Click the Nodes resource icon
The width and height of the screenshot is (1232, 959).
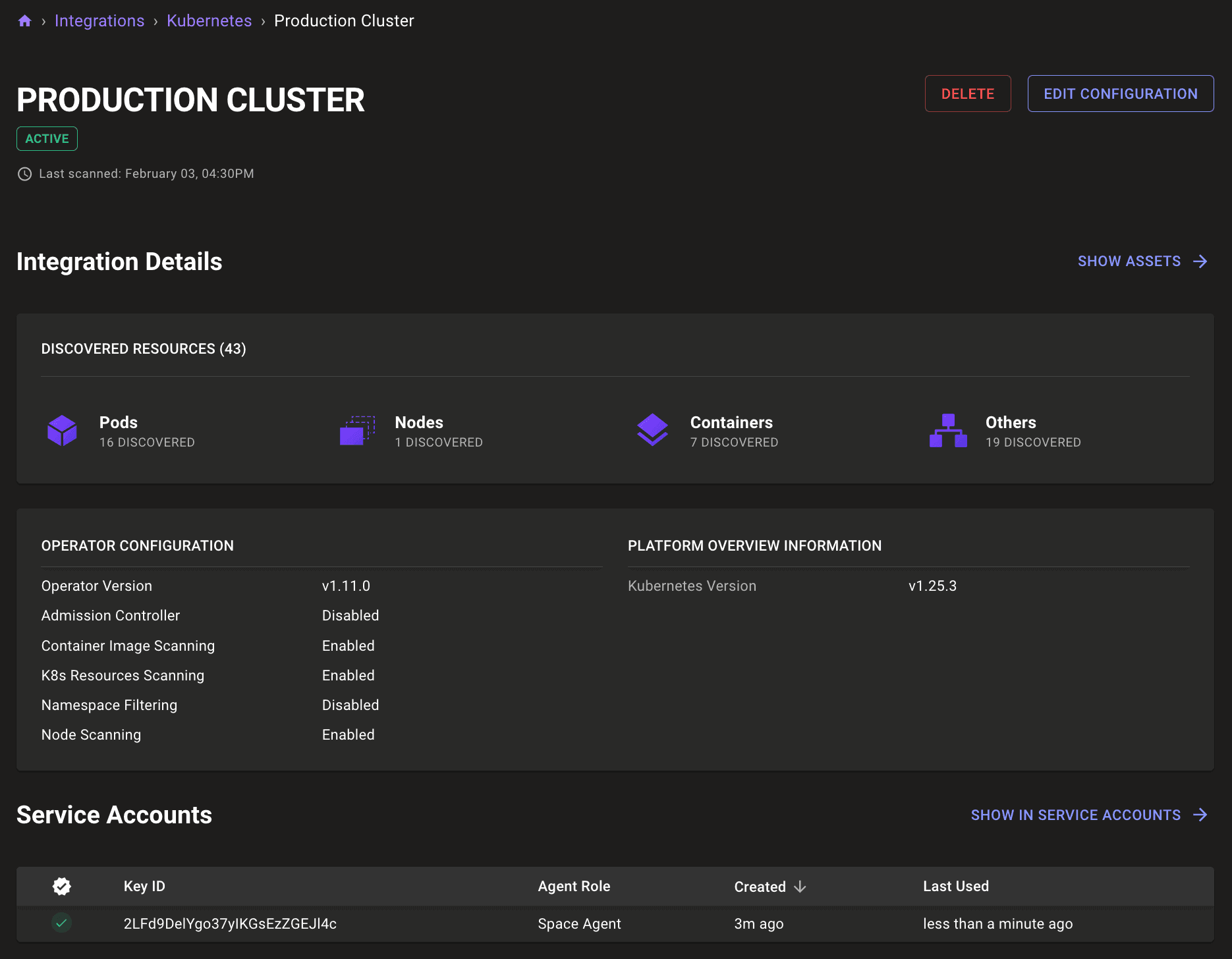click(x=356, y=431)
